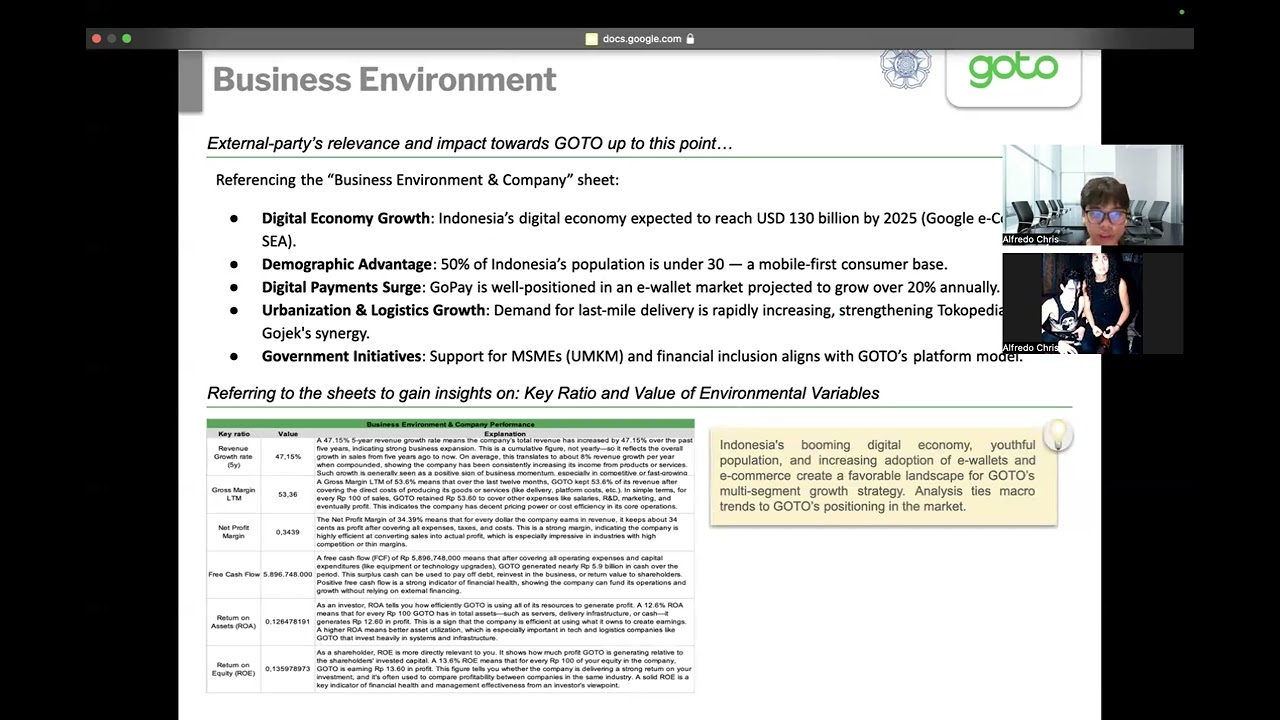Screen dimensions: 1280x720
Task: Click the green fullscreen window button
Action: pyautogui.click(x=127, y=39)
